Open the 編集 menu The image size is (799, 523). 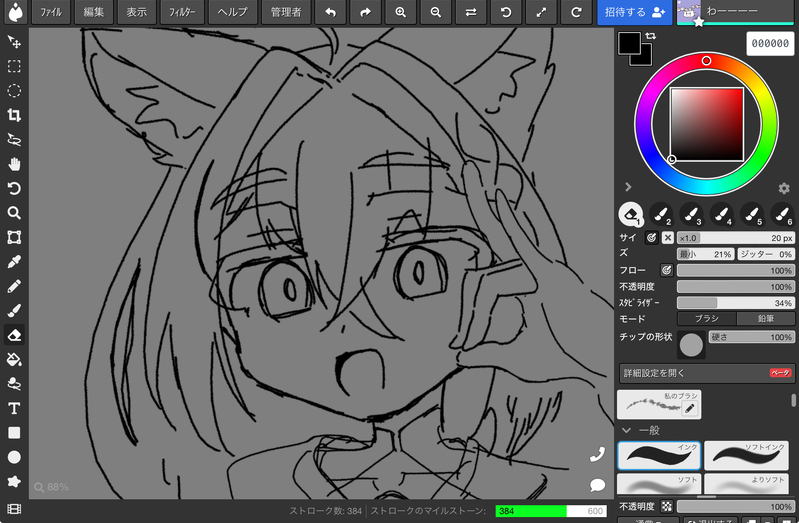coord(94,12)
